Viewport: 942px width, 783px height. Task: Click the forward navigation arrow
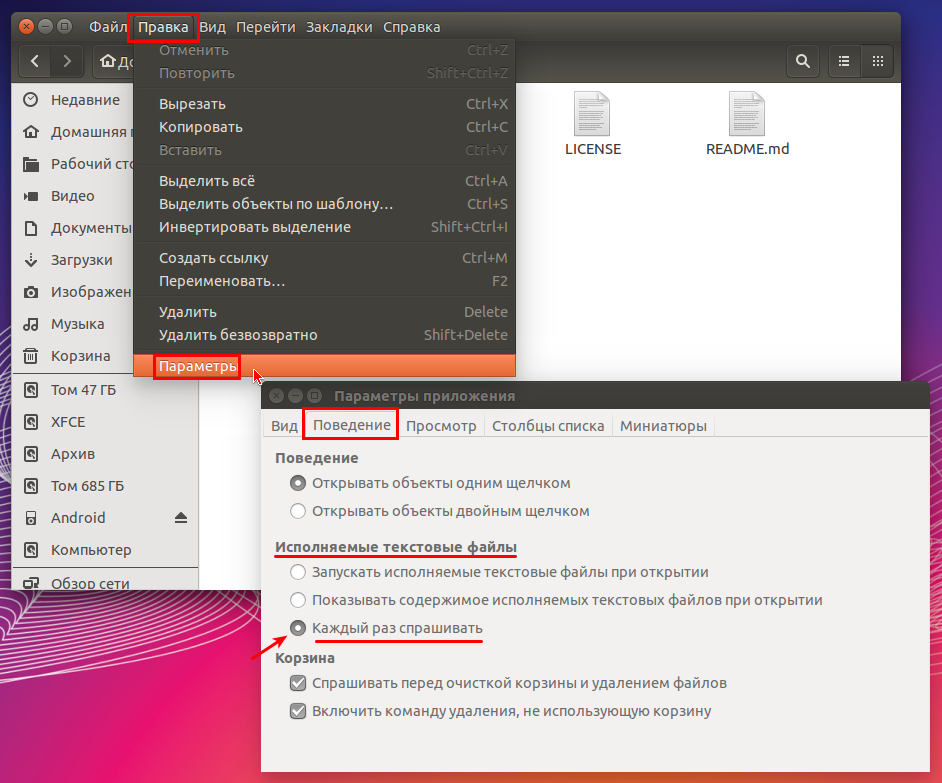point(67,61)
